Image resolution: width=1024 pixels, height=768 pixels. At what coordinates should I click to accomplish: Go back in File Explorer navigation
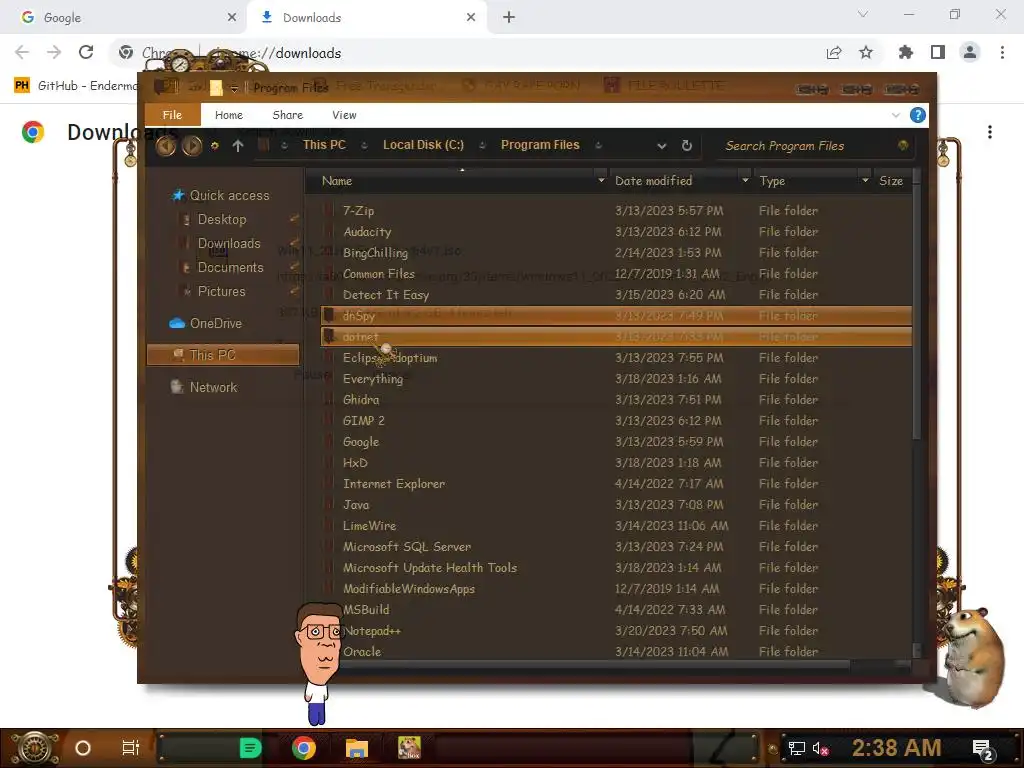[165, 146]
